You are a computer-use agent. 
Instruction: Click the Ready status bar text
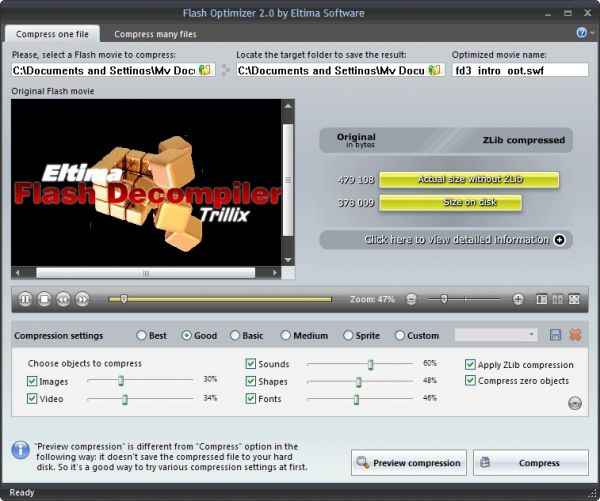pyautogui.click(x=22, y=493)
